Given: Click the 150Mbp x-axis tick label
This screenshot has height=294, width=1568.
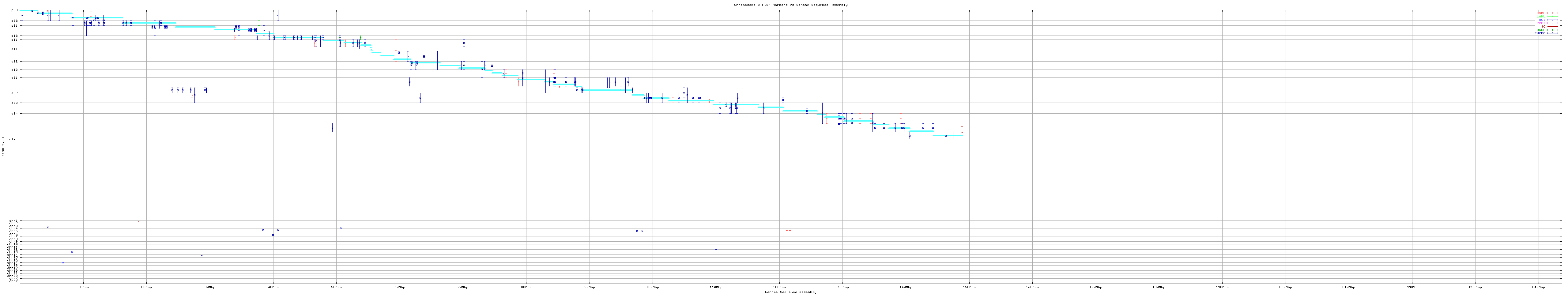Looking at the screenshot, I should [968, 287].
